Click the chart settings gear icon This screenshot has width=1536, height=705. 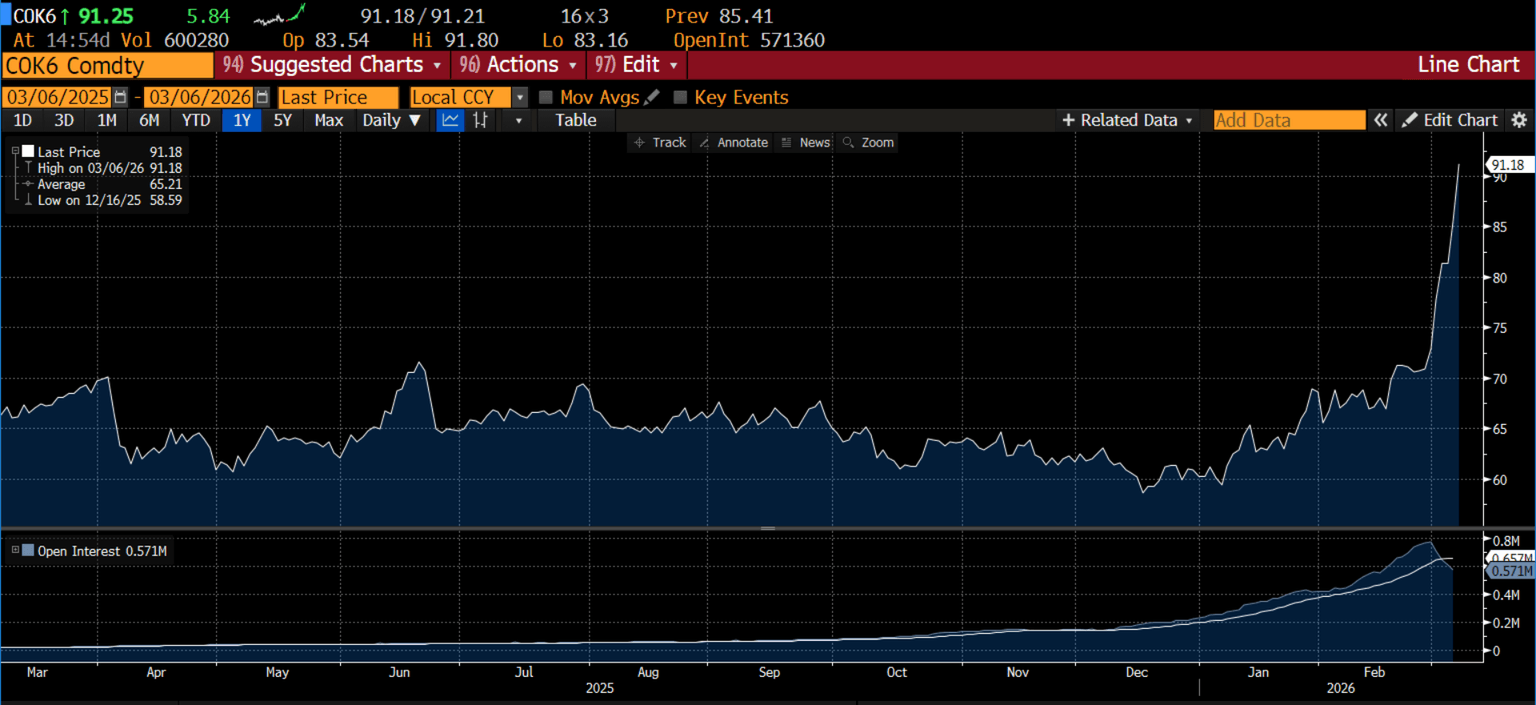pos(1519,120)
